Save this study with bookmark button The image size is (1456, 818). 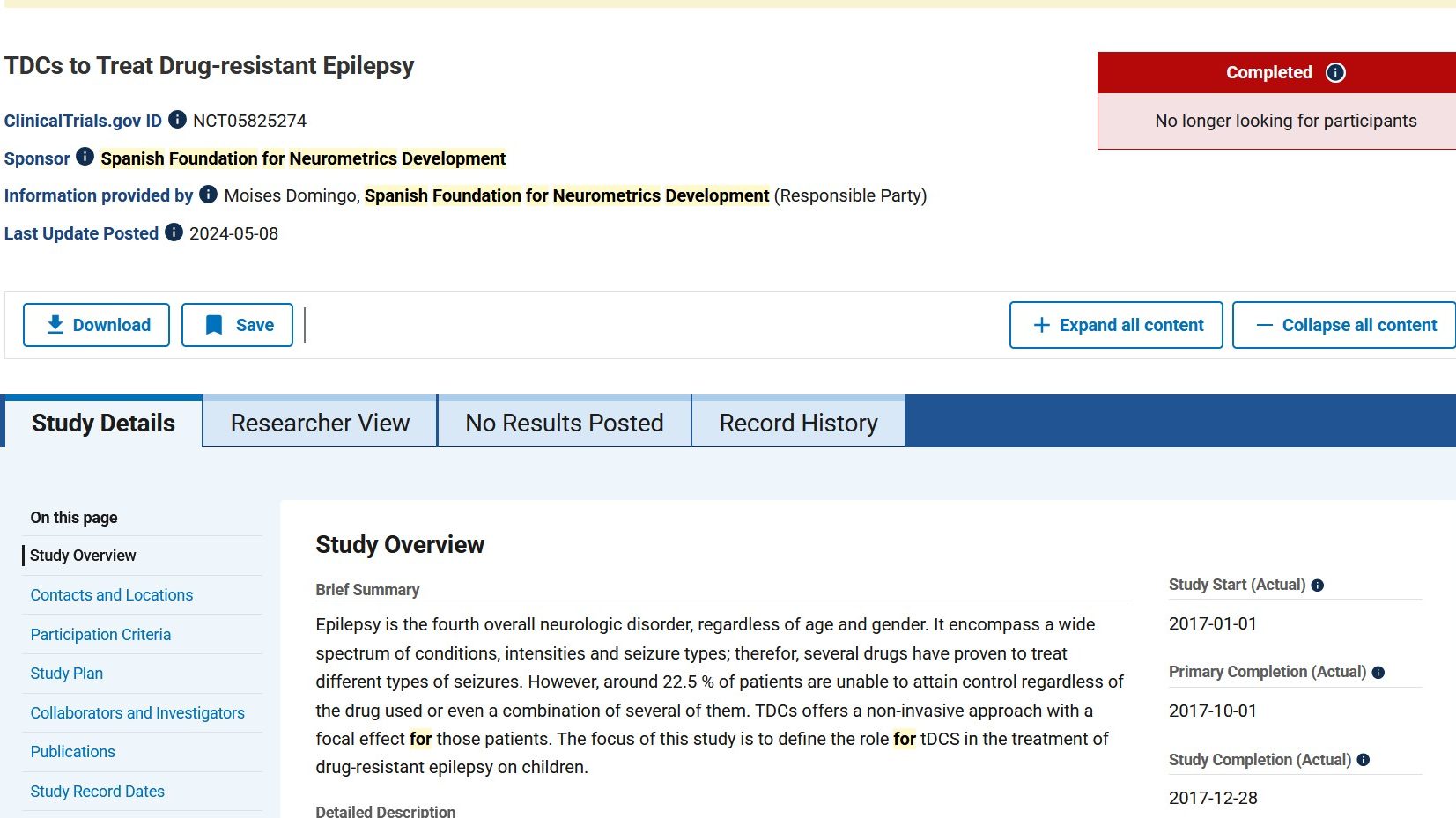coord(237,325)
